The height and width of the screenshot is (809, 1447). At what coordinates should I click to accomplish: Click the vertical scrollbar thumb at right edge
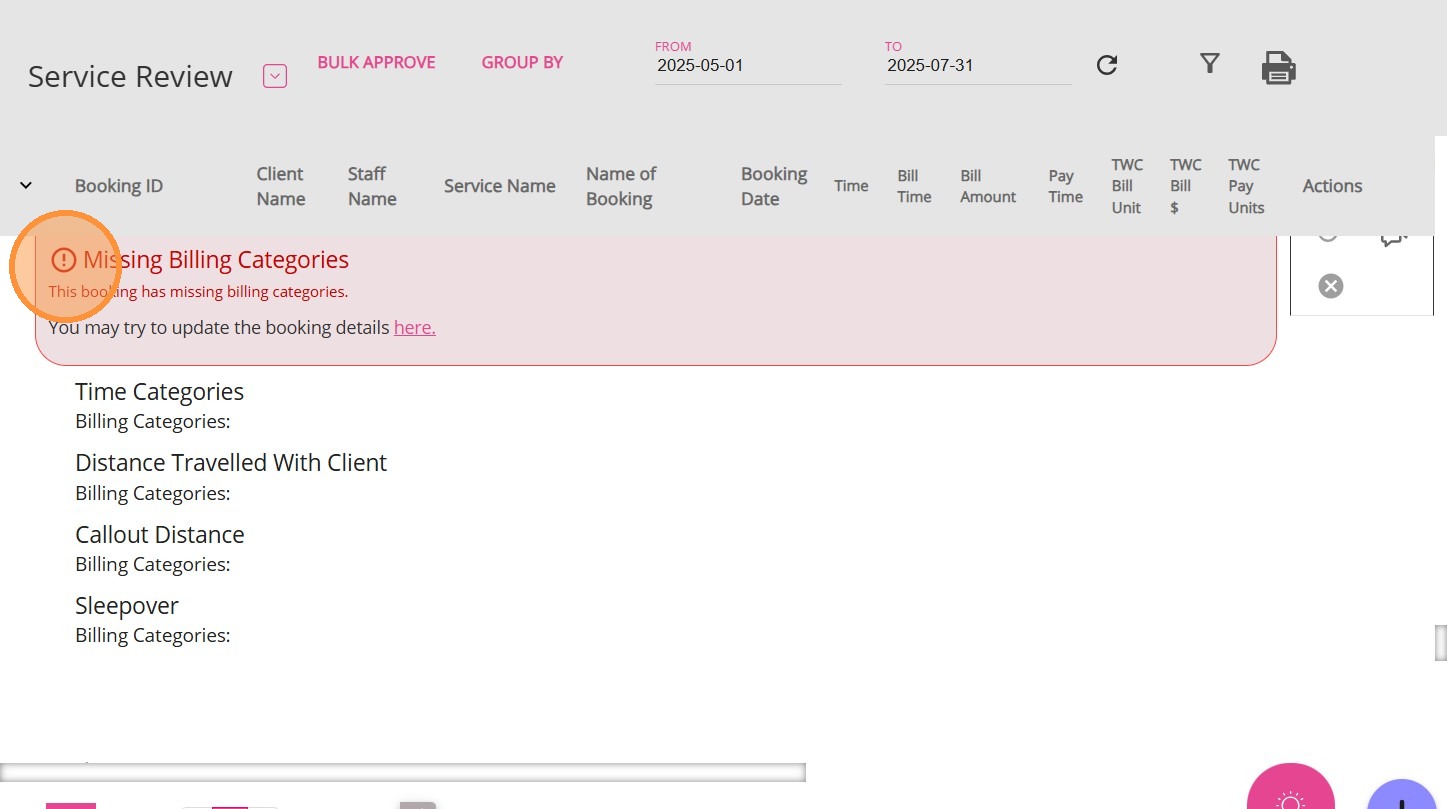pos(1441,643)
